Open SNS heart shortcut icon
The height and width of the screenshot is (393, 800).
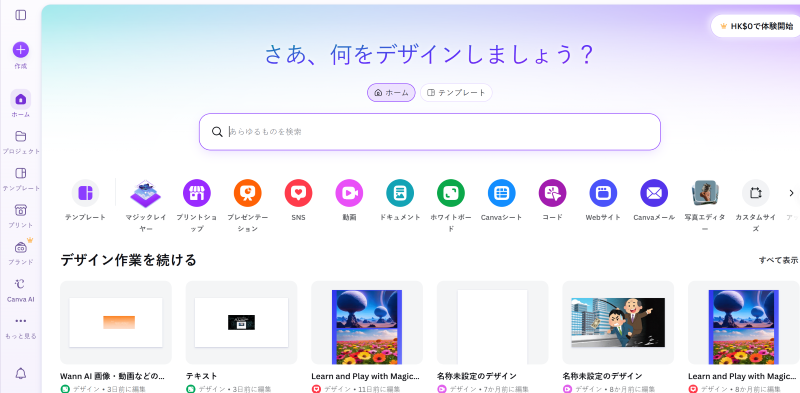[298, 193]
